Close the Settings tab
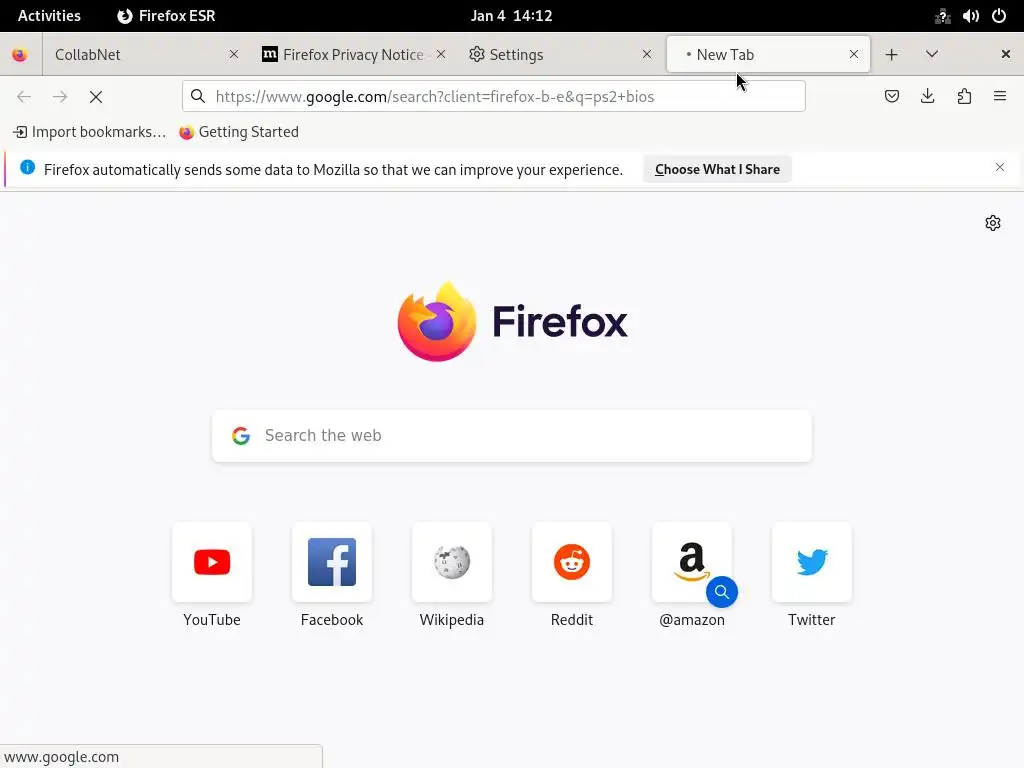The height and width of the screenshot is (768, 1024). point(647,54)
